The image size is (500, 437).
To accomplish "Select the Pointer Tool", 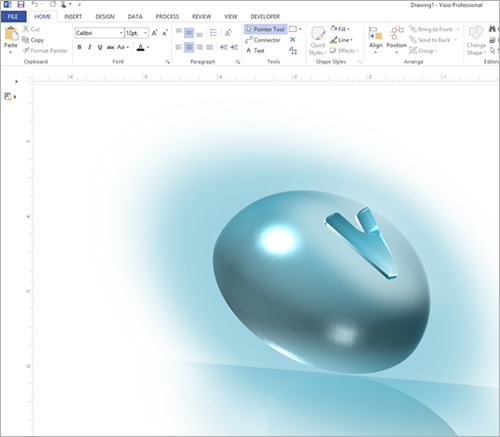I will coord(265,29).
